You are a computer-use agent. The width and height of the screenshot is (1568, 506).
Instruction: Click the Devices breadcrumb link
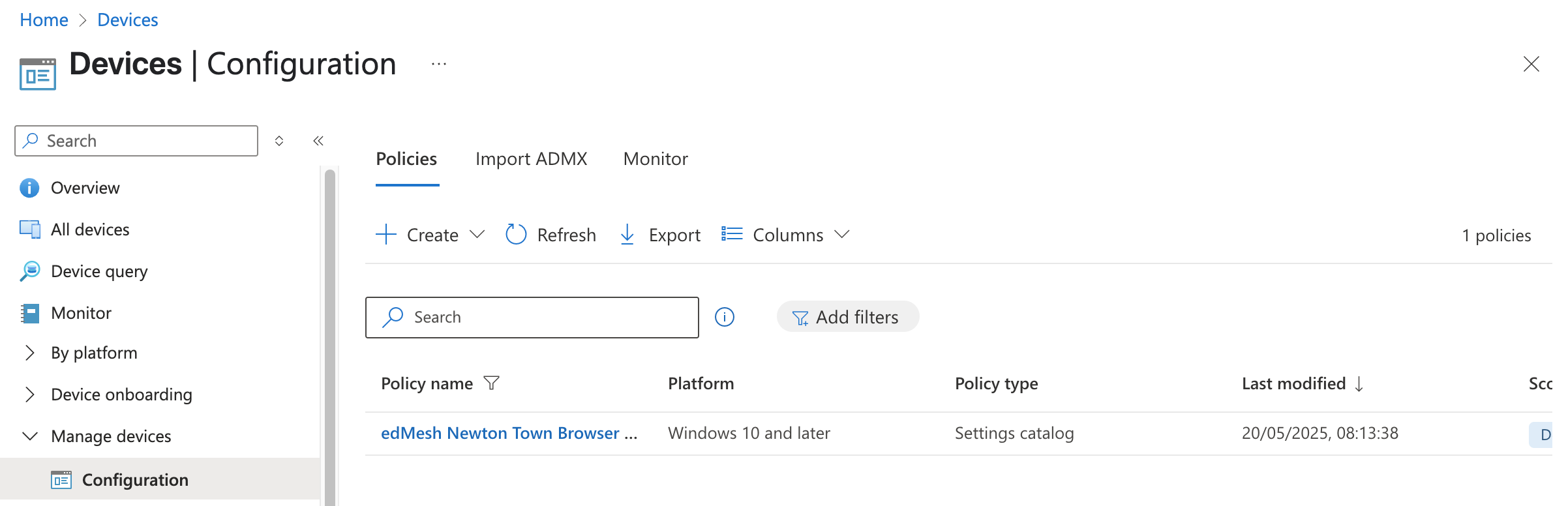pos(127,20)
